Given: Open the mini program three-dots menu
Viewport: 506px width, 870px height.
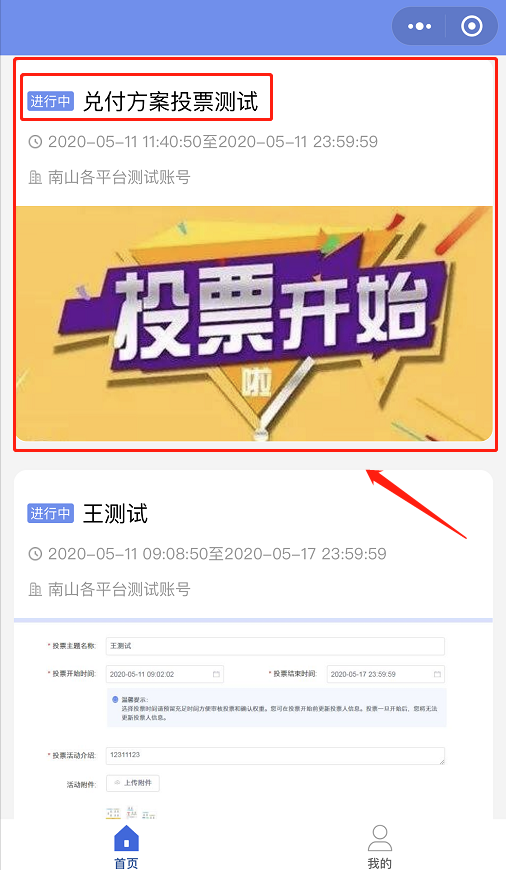Looking at the screenshot, I should [419, 26].
